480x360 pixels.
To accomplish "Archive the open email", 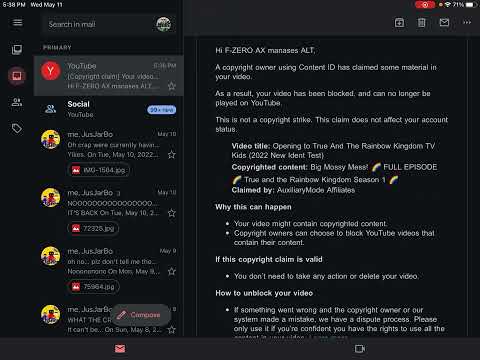I will coord(399,23).
